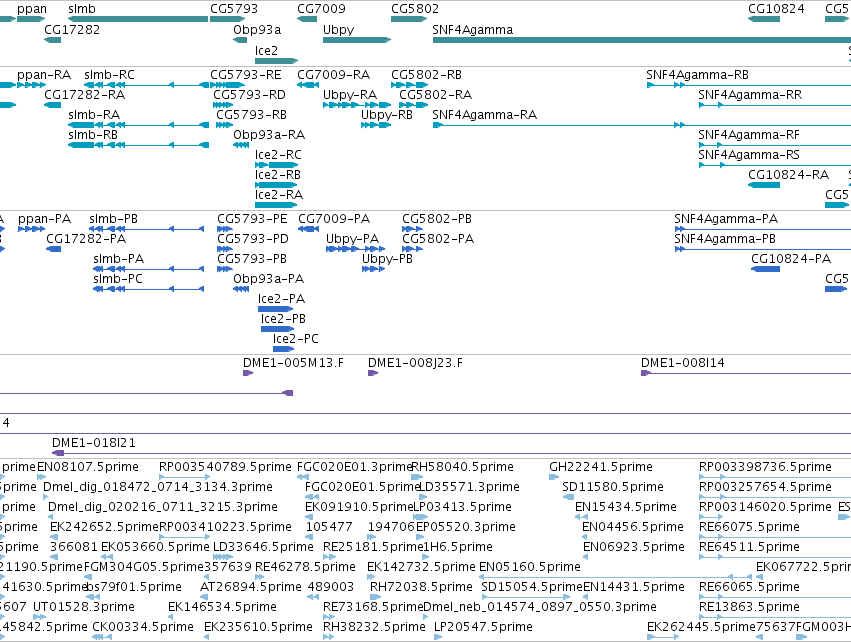851x642 pixels.
Task: Select transcript CG17282-RA
Action: pos(84,94)
